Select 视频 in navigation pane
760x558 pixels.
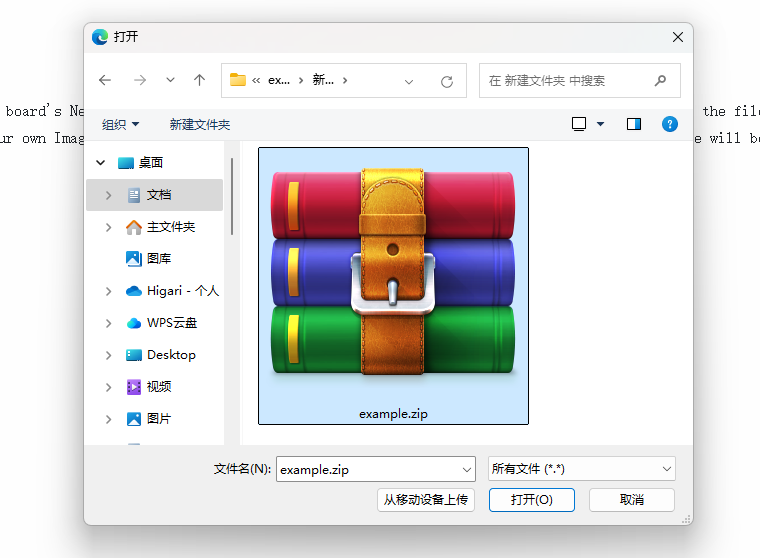pyautogui.click(x=158, y=387)
